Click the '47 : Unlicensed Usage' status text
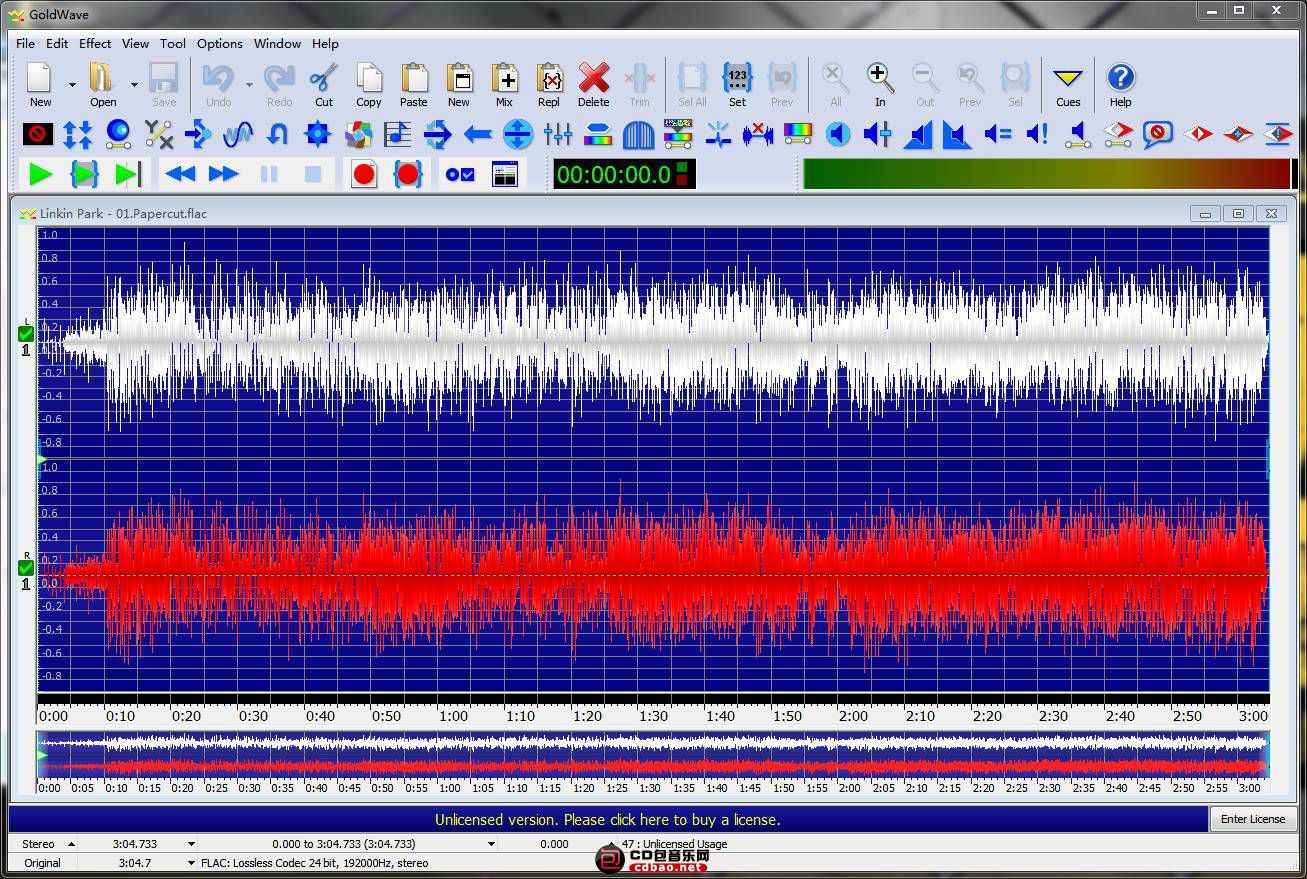 coord(674,844)
